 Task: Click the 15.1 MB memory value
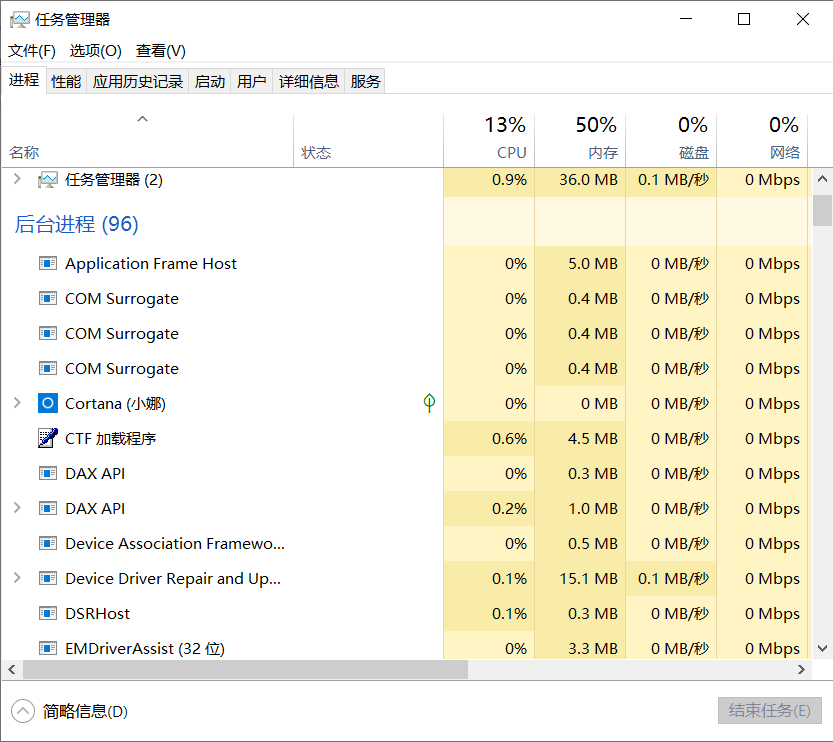pyautogui.click(x=588, y=578)
